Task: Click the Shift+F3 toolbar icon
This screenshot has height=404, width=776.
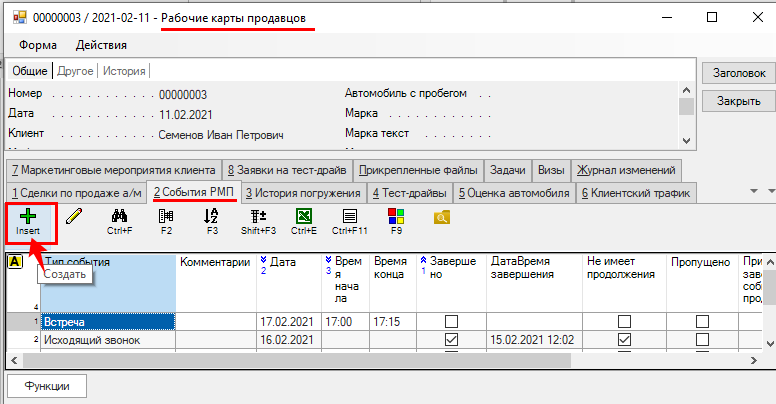Action: [x=258, y=215]
